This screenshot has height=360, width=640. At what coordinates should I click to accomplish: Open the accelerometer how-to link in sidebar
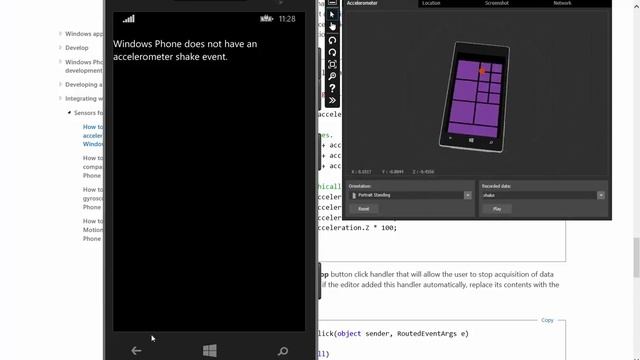[x=93, y=136]
